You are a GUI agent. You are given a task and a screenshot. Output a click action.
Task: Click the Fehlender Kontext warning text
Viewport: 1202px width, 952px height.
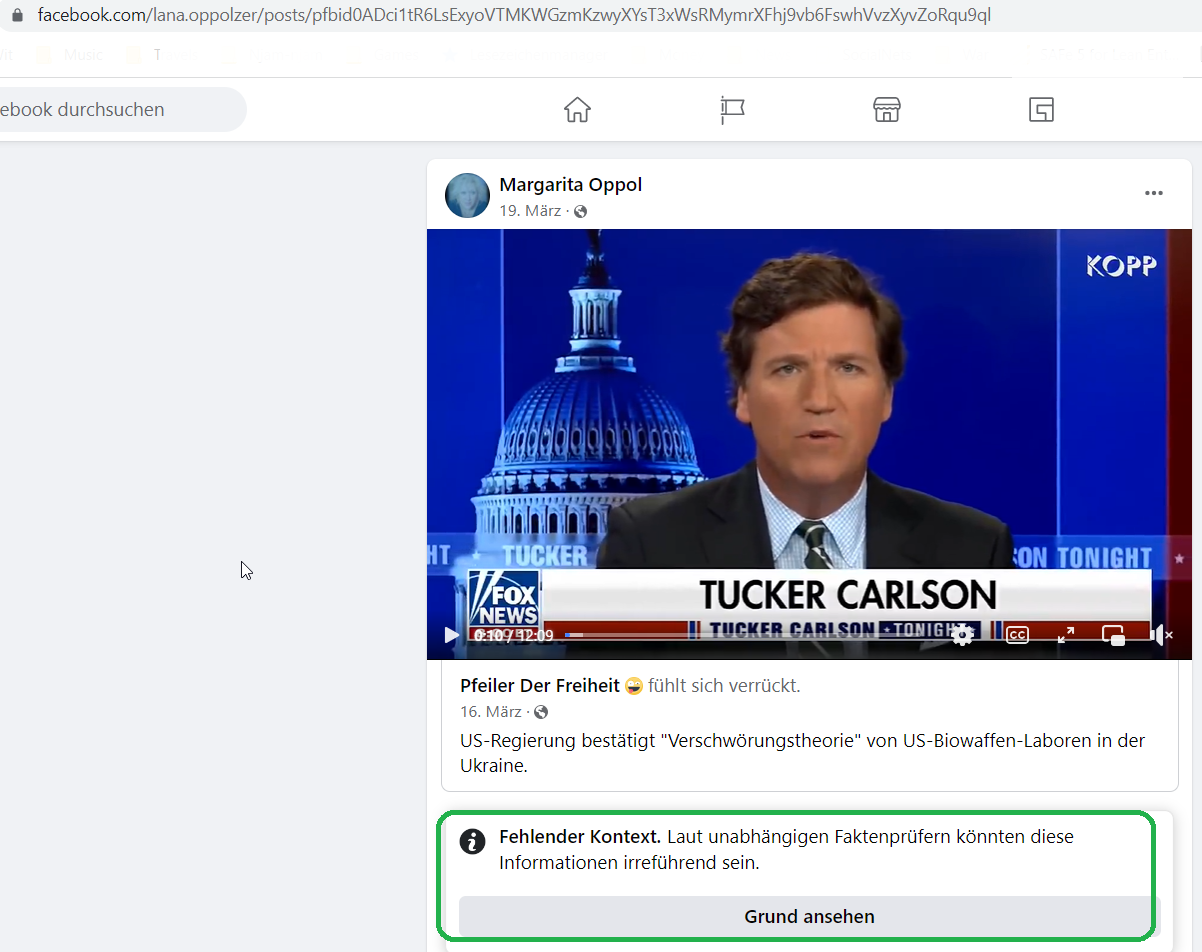[x=786, y=850]
